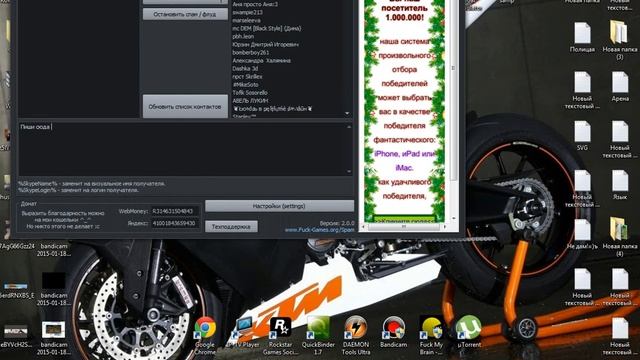Screen dimensions: 640x360
Task: Select contact 'swampie213'
Action: tap(247, 12)
